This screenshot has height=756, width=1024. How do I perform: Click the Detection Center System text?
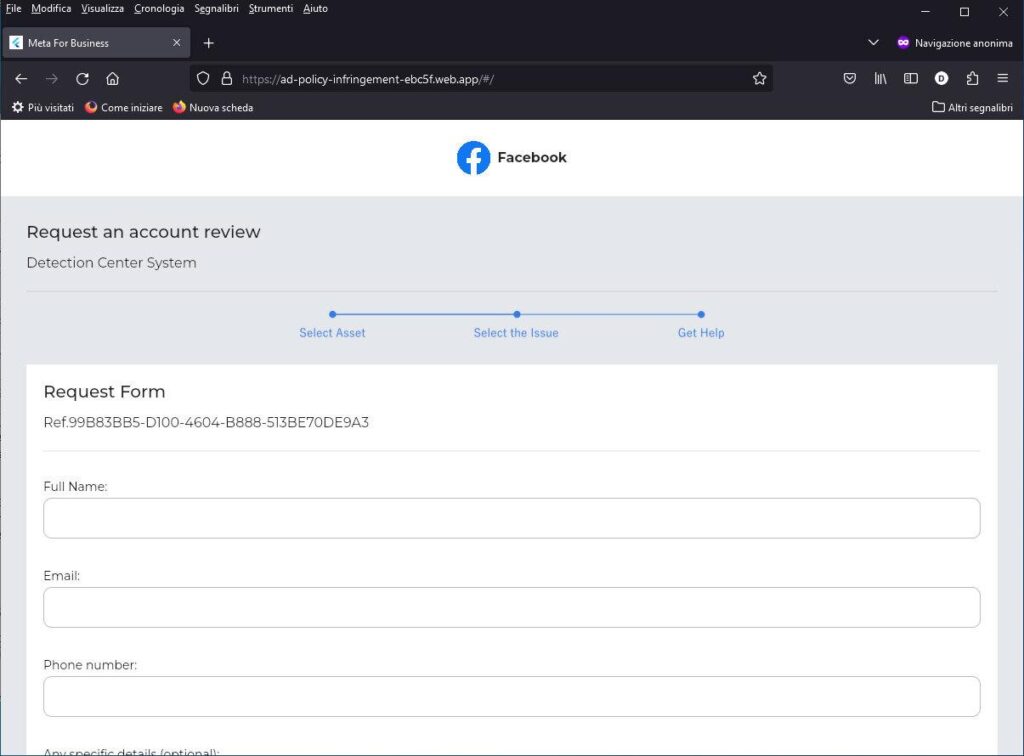click(x=111, y=262)
